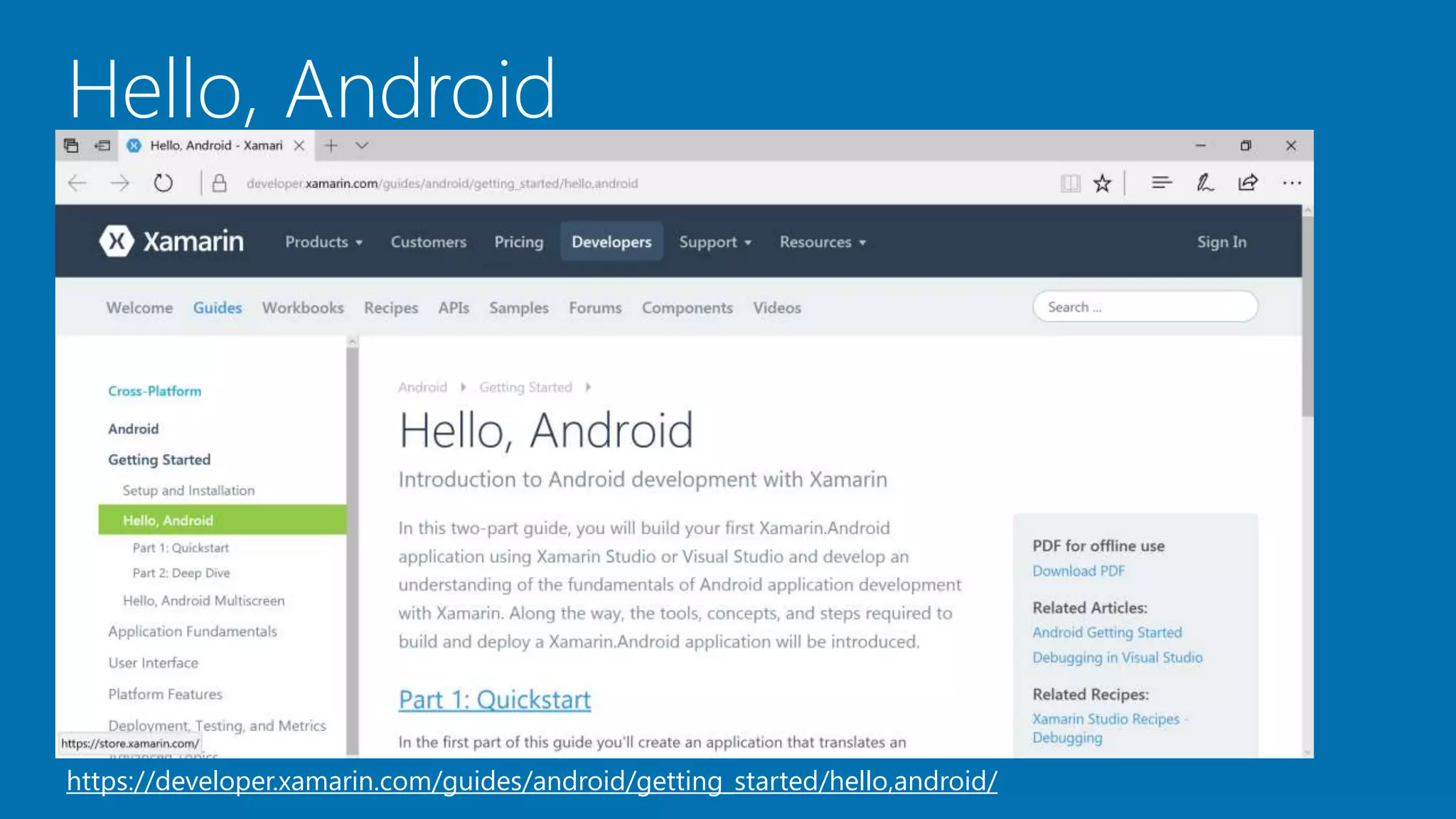Expand the Resources dropdown
The image size is (1456, 819).
[823, 242]
